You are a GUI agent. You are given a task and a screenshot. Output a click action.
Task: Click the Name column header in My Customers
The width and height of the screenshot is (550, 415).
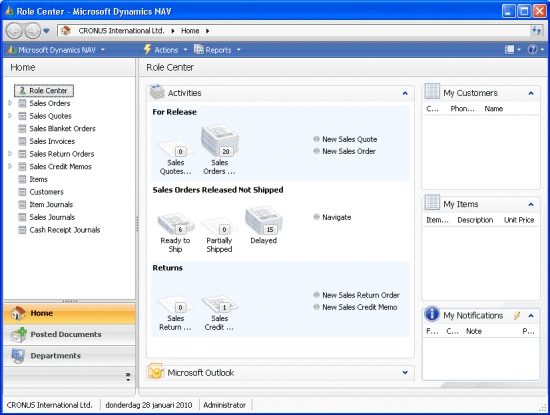click(494, 109)
